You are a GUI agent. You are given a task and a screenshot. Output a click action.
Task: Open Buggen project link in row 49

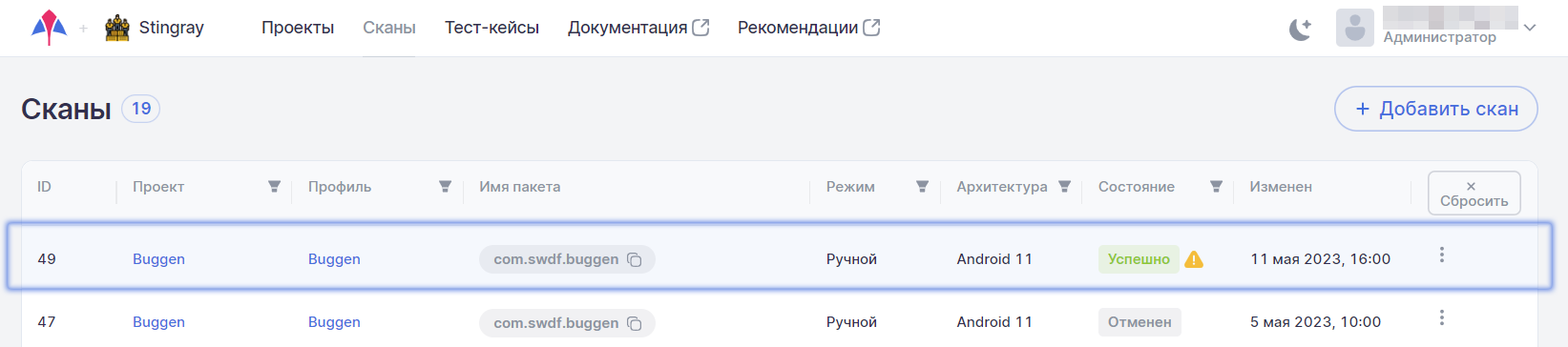click(x=158, y=259)
